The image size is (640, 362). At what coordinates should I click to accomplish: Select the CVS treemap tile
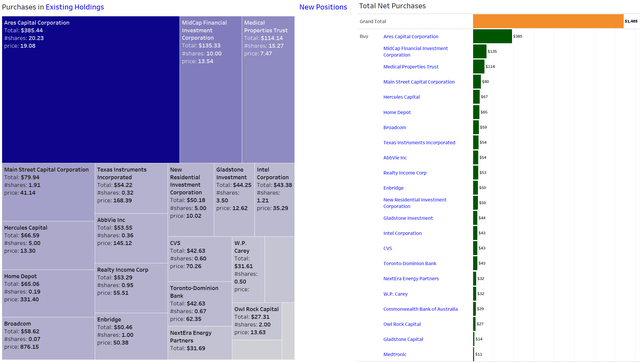click(200, 259)
